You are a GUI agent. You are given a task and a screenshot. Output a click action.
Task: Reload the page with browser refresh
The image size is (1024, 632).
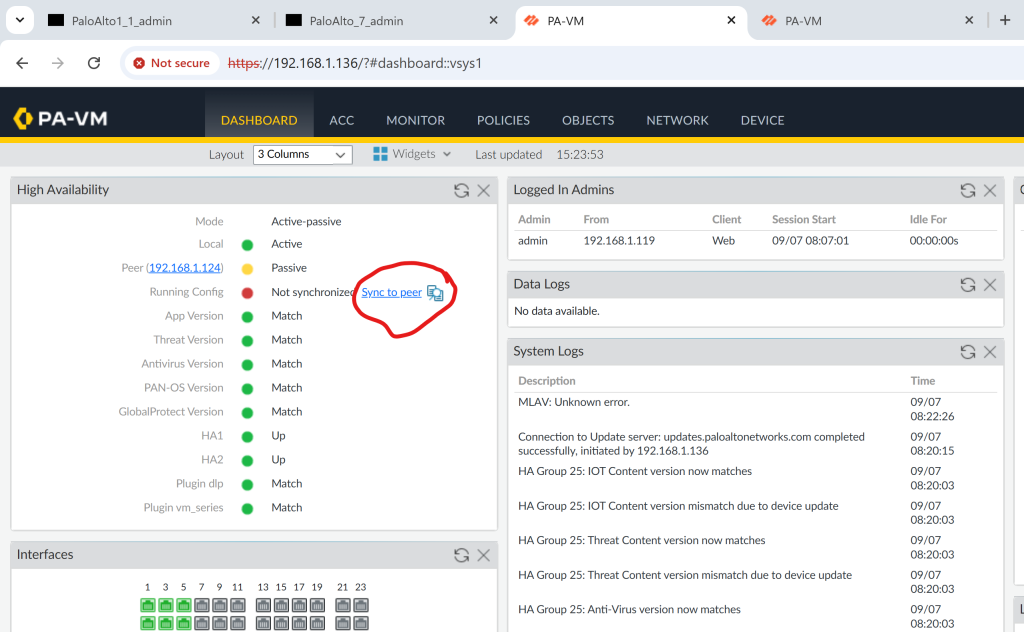click(94, 63)
